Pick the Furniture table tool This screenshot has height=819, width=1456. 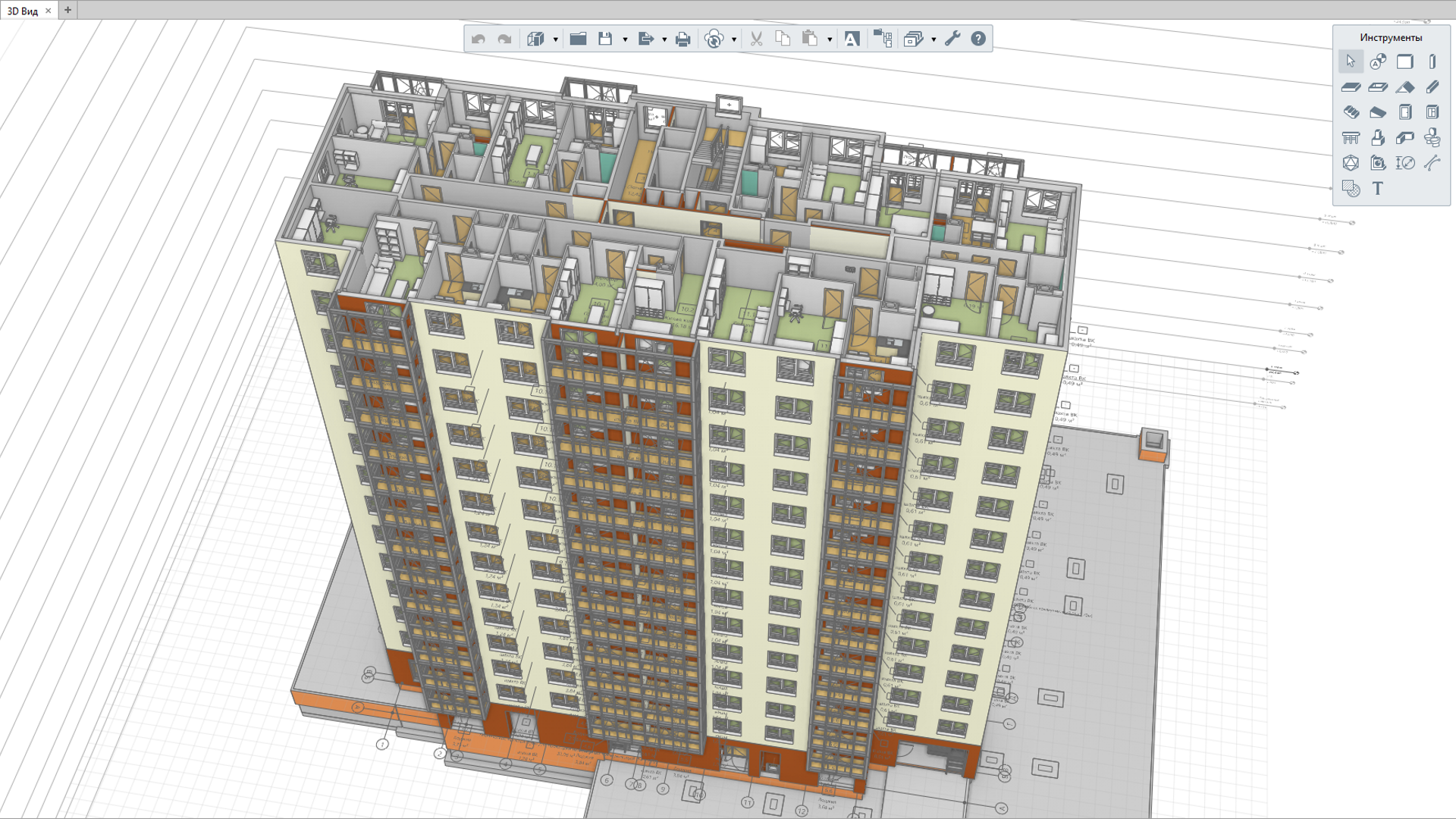pos(1351,137)
